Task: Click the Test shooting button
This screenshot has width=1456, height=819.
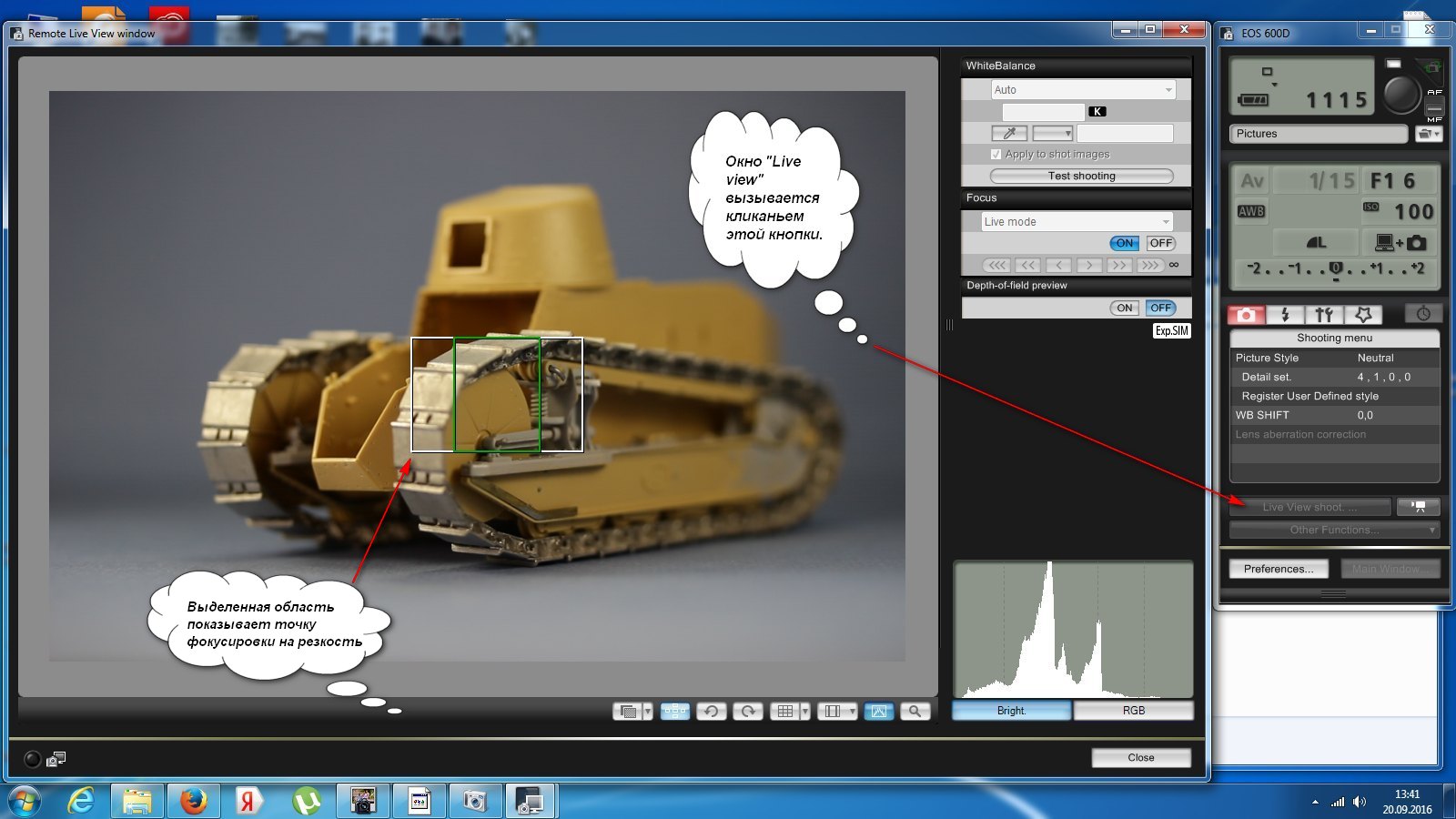Action: 1081,176
